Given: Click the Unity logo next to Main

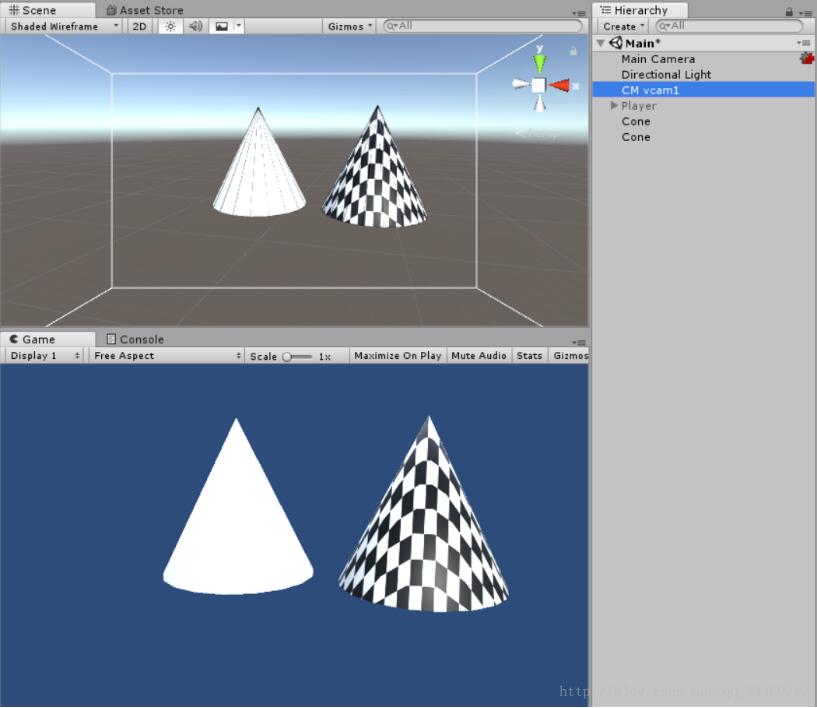Looking at the screenshot, I should pos(616,43).
